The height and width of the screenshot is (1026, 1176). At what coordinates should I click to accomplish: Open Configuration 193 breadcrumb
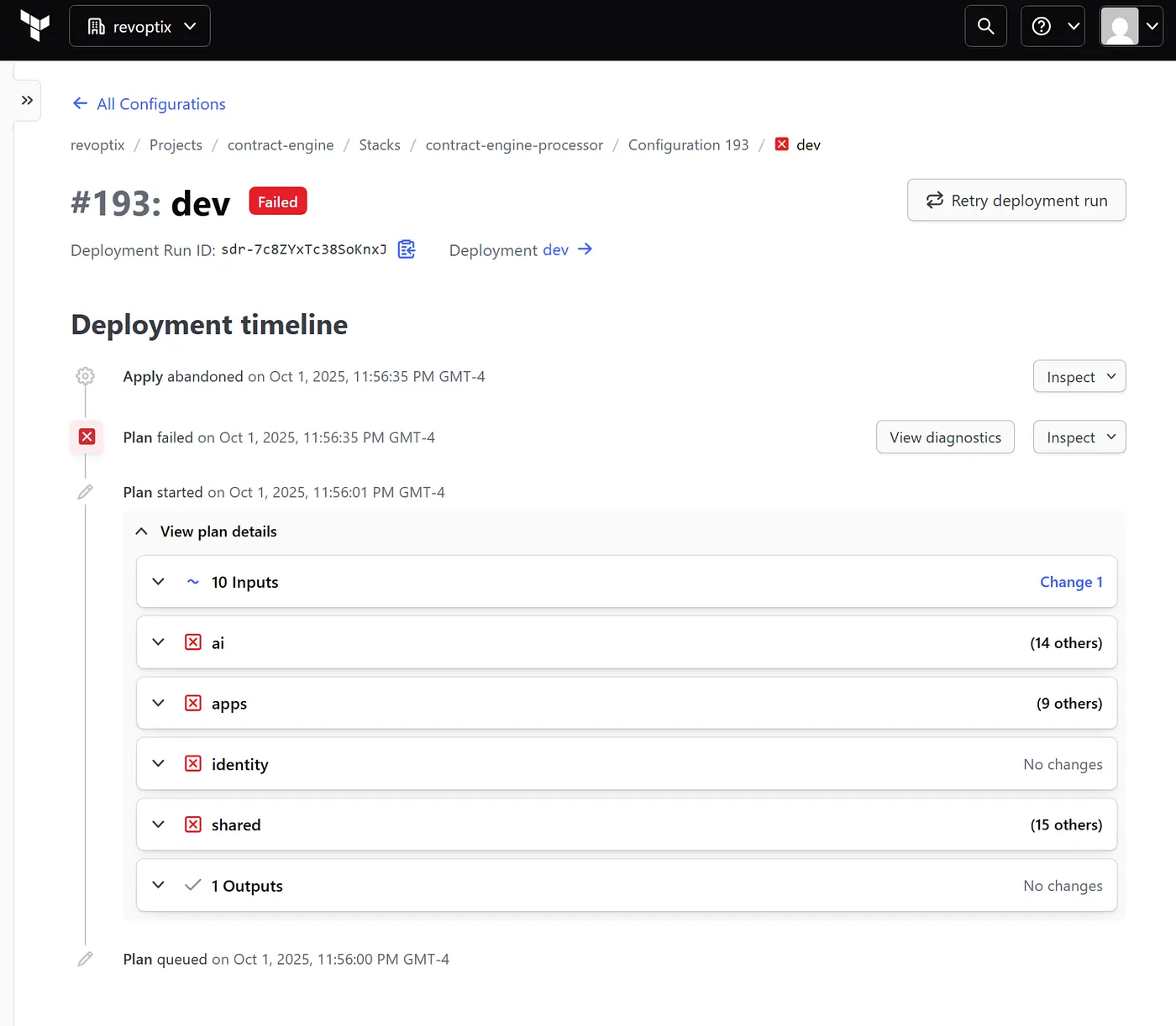click(688, 145)
